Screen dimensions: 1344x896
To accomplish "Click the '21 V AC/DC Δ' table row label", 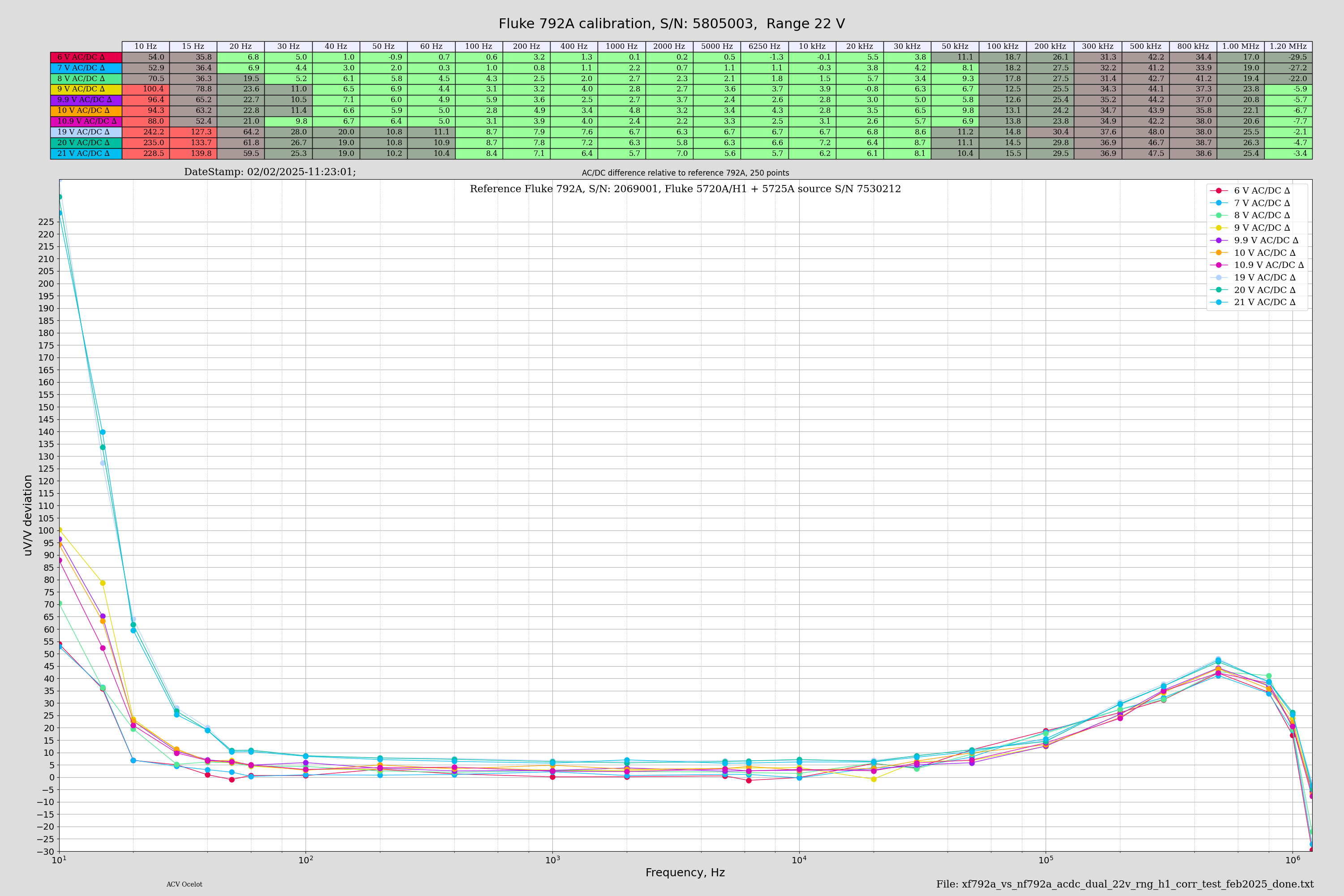I will coord(86,154).
